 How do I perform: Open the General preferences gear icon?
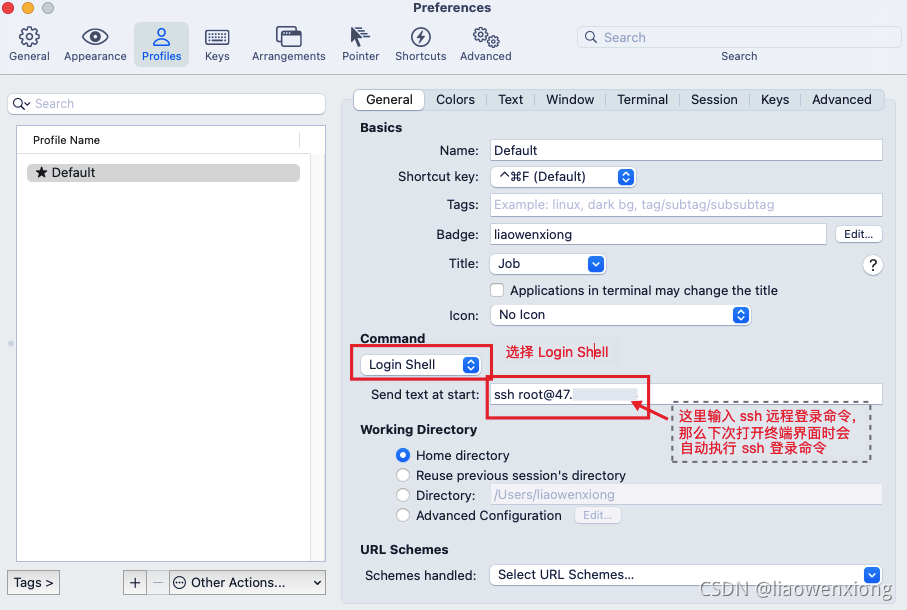click(29, 37)
